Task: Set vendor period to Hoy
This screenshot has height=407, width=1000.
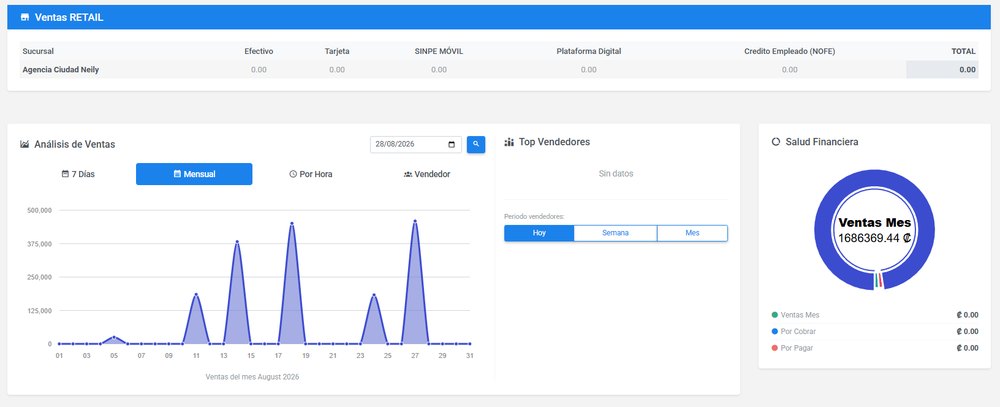Action: [539, 233]
